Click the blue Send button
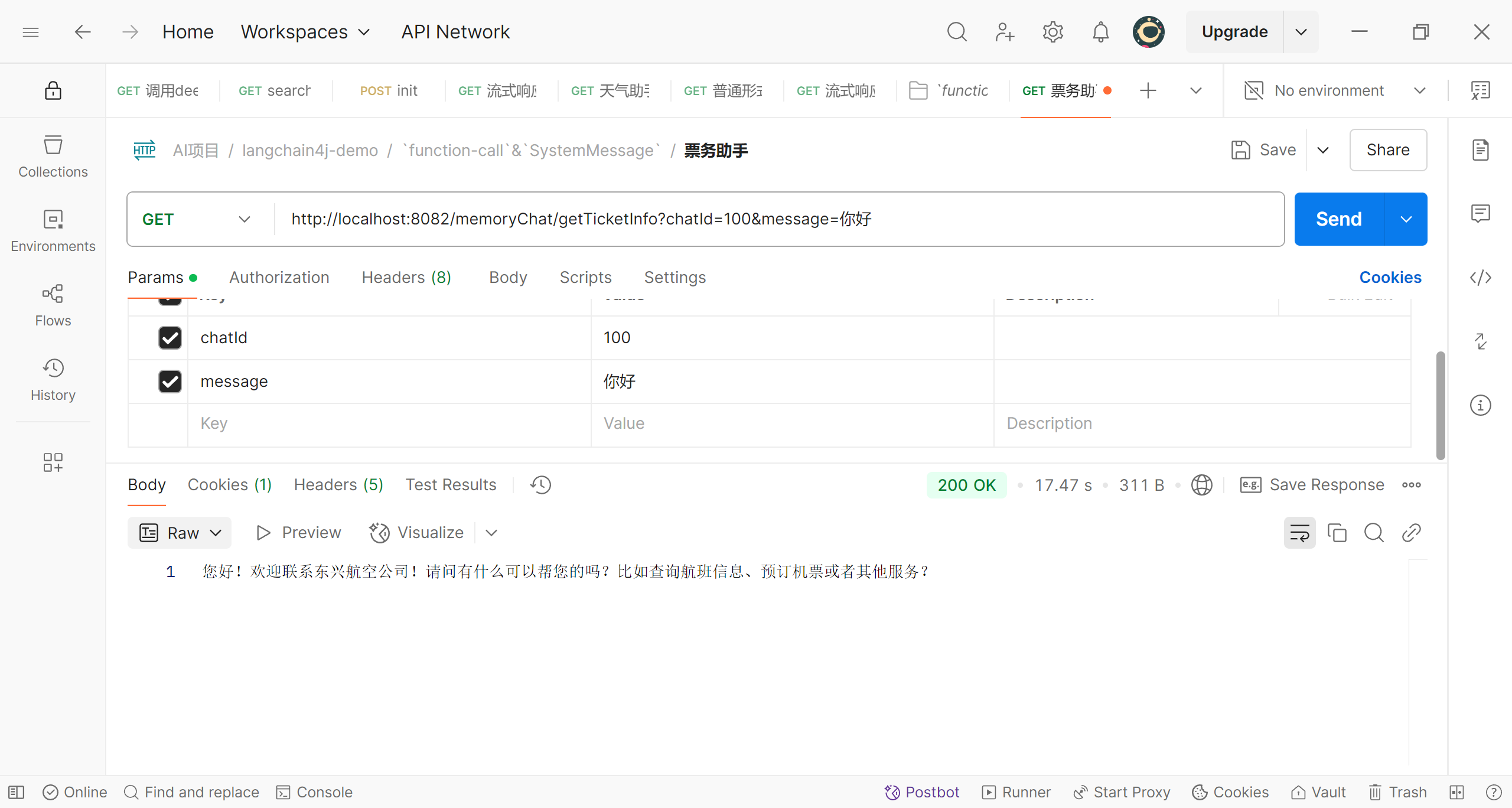1512x808 pixels. pyautogui.click(x=1338, y=219)
